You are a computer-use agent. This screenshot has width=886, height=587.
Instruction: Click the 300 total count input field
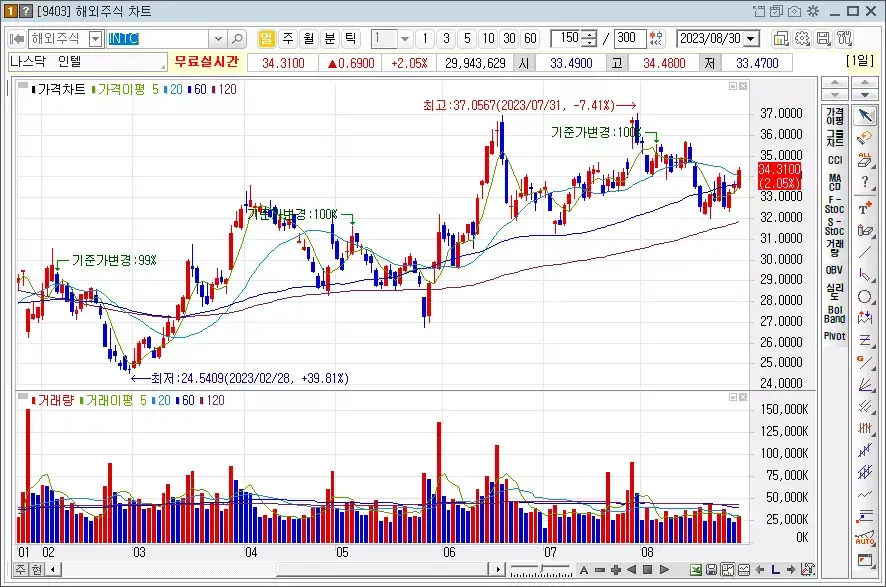tap(629, 38)
